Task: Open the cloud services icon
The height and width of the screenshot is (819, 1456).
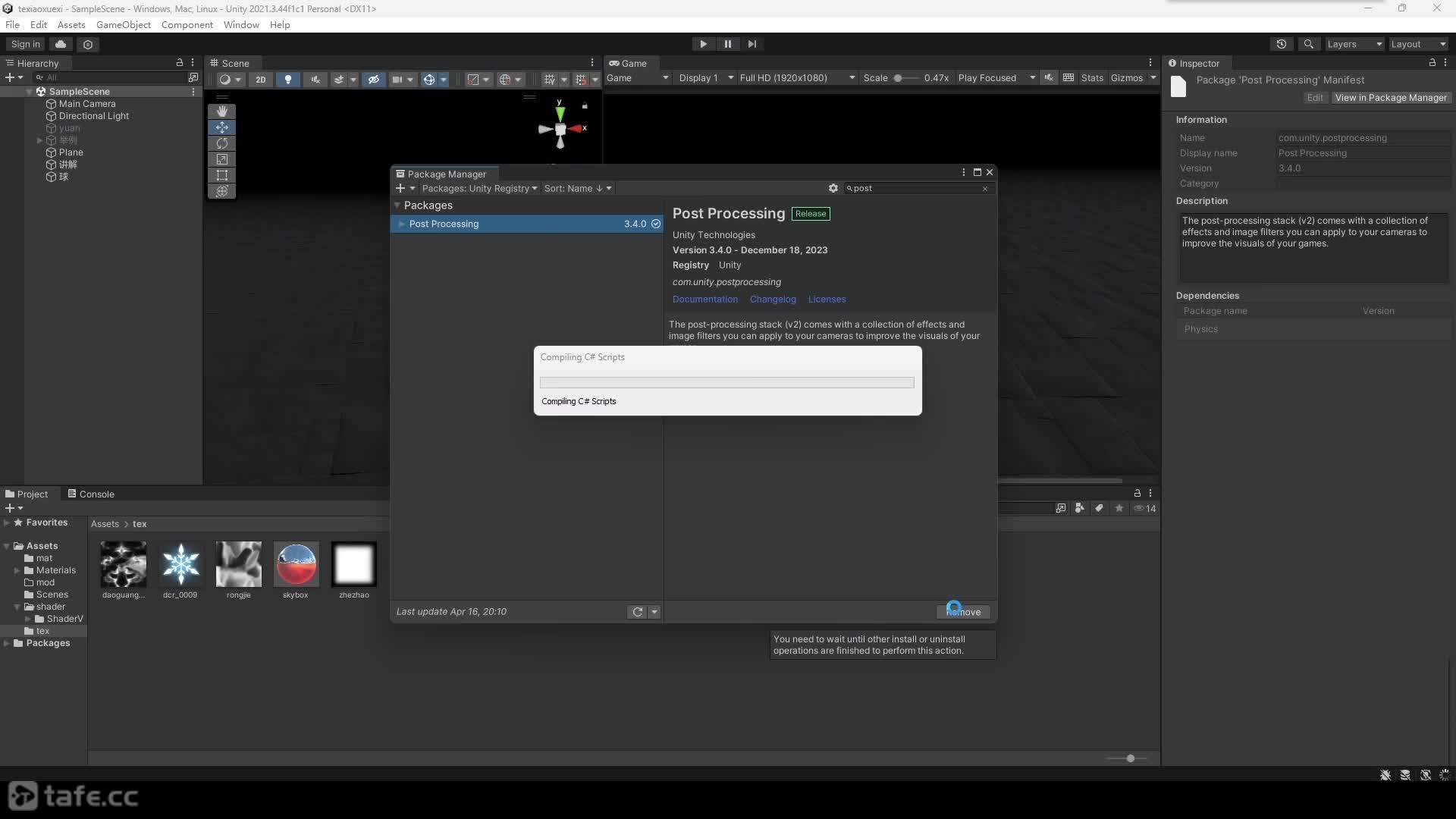Action: pyautogui.click(x=61, y=44)
